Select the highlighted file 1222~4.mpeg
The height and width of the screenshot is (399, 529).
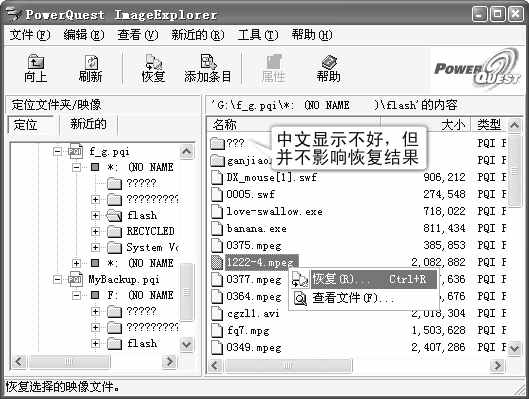click(261, 262)
